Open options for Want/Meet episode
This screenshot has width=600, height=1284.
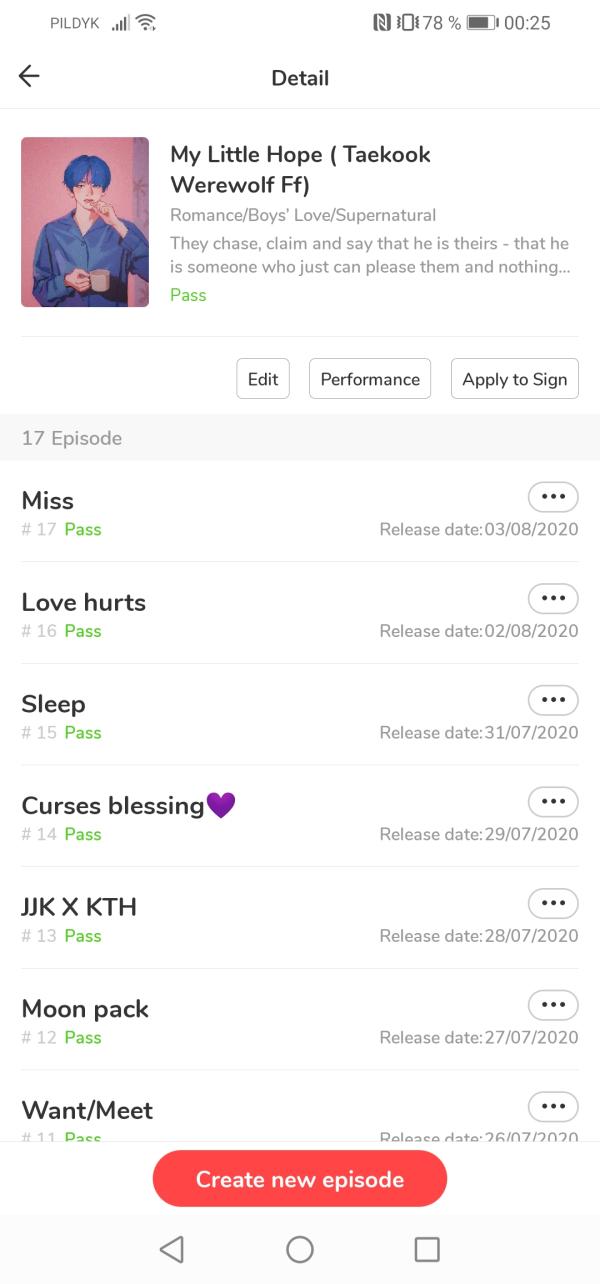[553, 1107]
